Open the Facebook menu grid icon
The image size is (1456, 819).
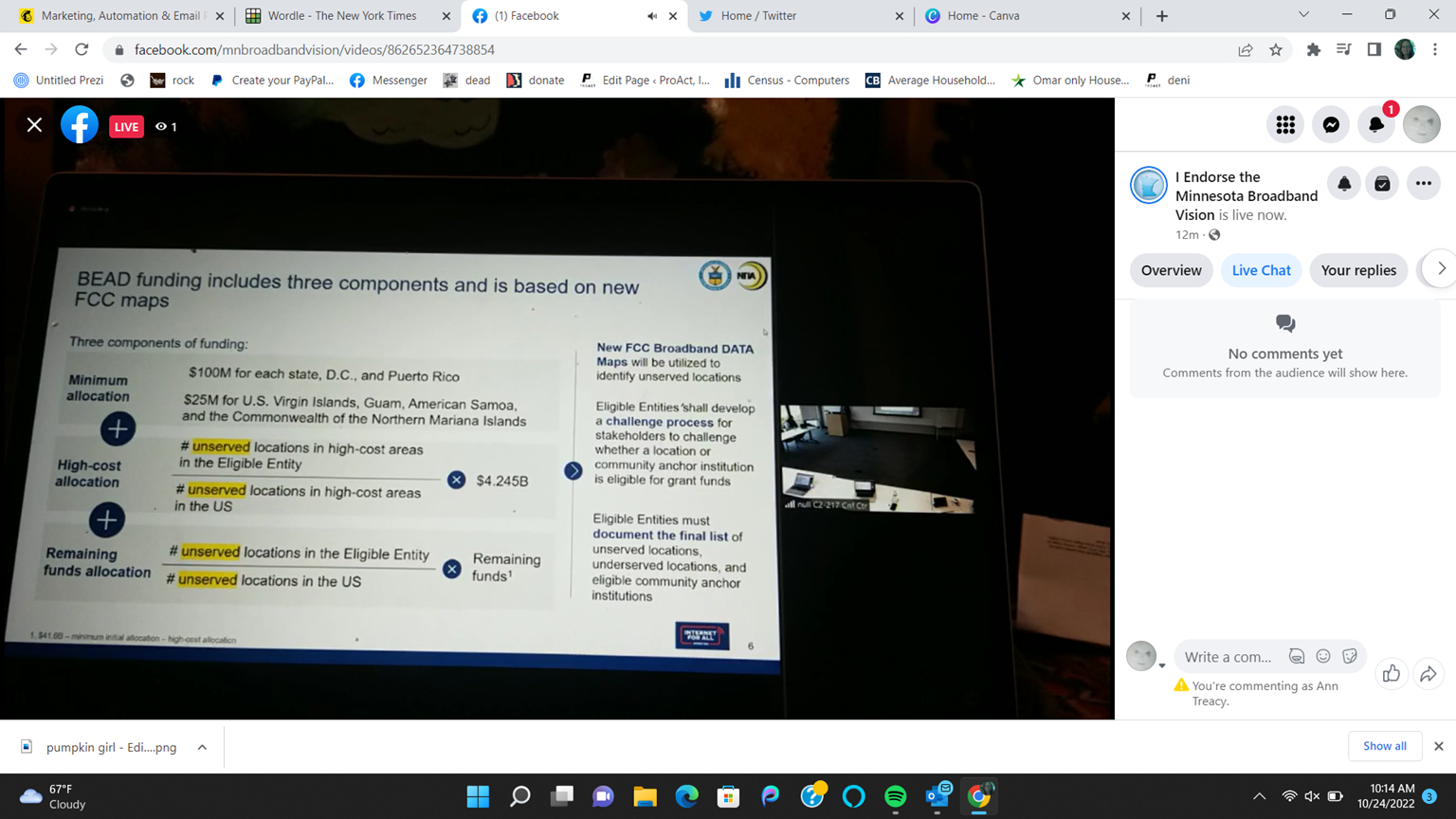click(x=1285, y=125)
